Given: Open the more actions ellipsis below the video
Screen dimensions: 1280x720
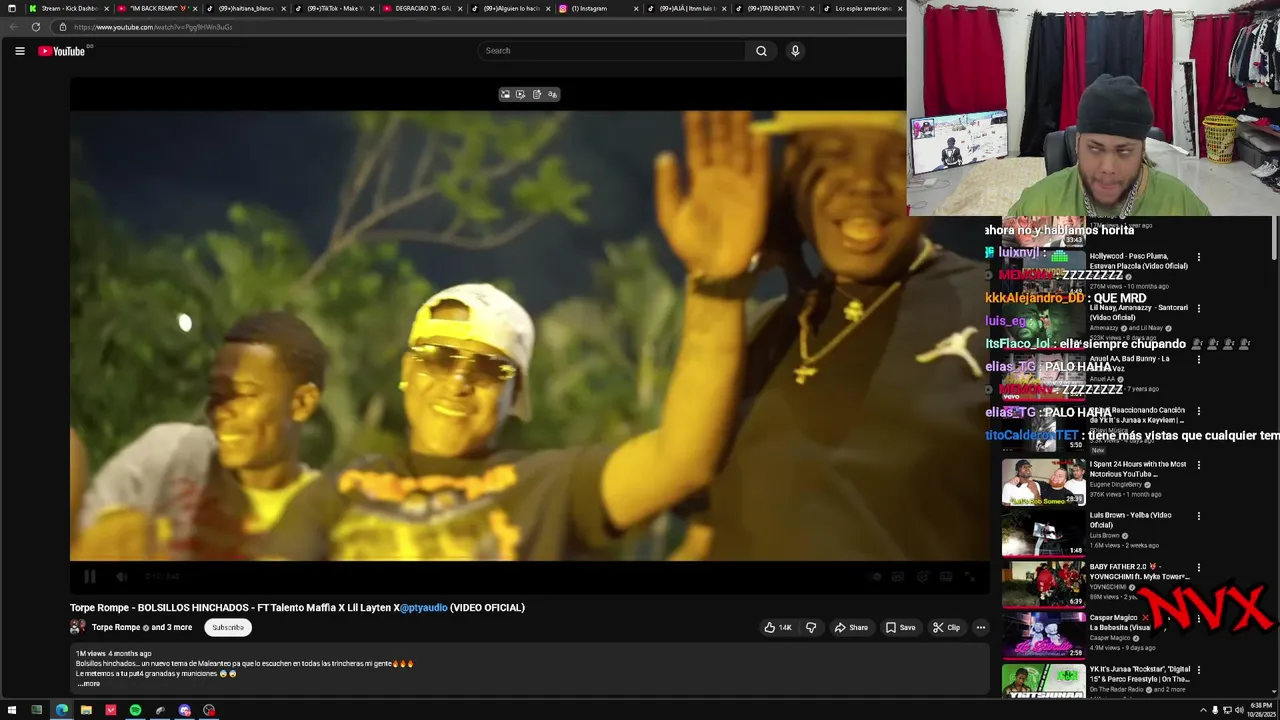Looking at the screenshot, I should point(980,628).
